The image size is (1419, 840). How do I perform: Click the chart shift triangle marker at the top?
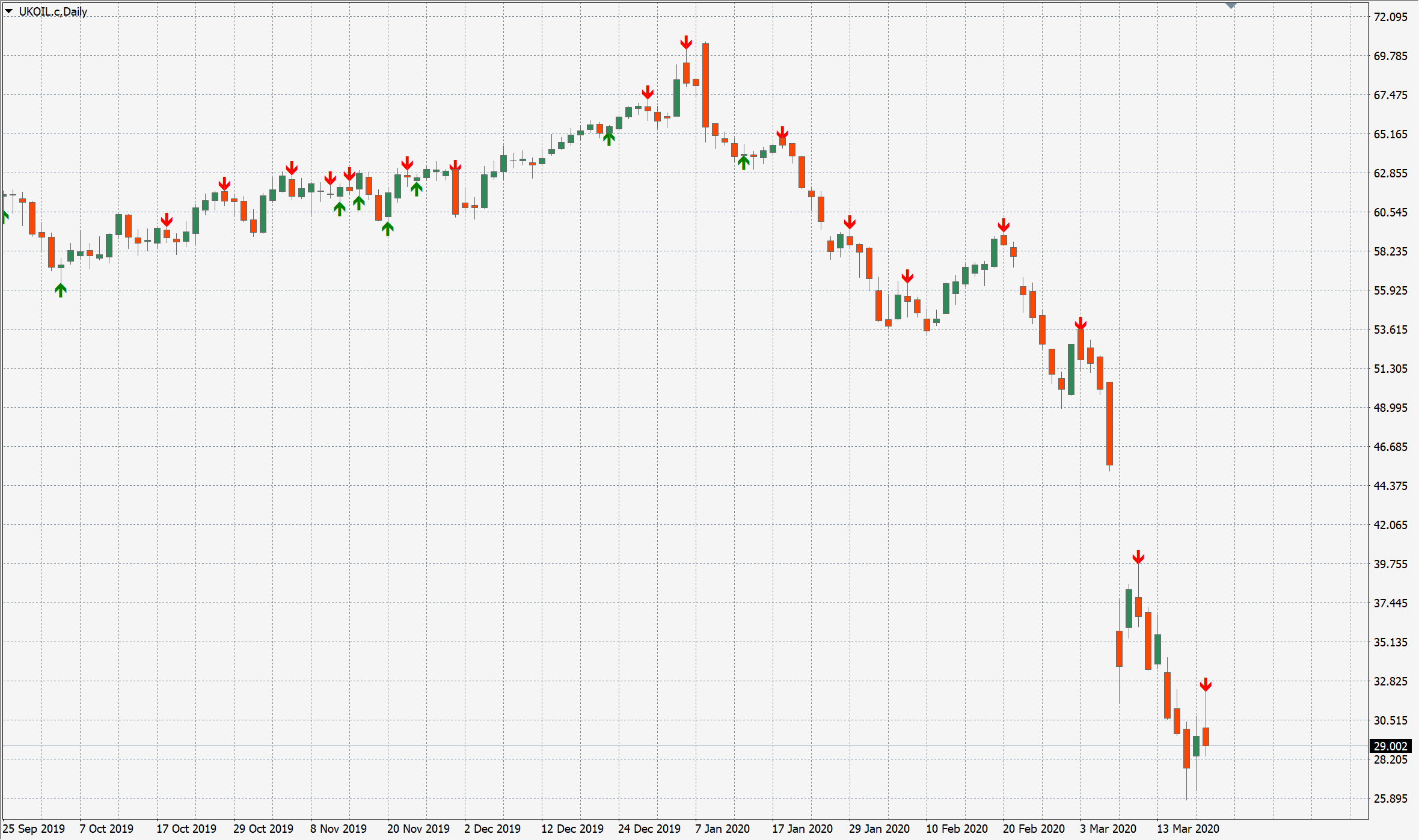pyautogui.click(x=1231, y=5)
